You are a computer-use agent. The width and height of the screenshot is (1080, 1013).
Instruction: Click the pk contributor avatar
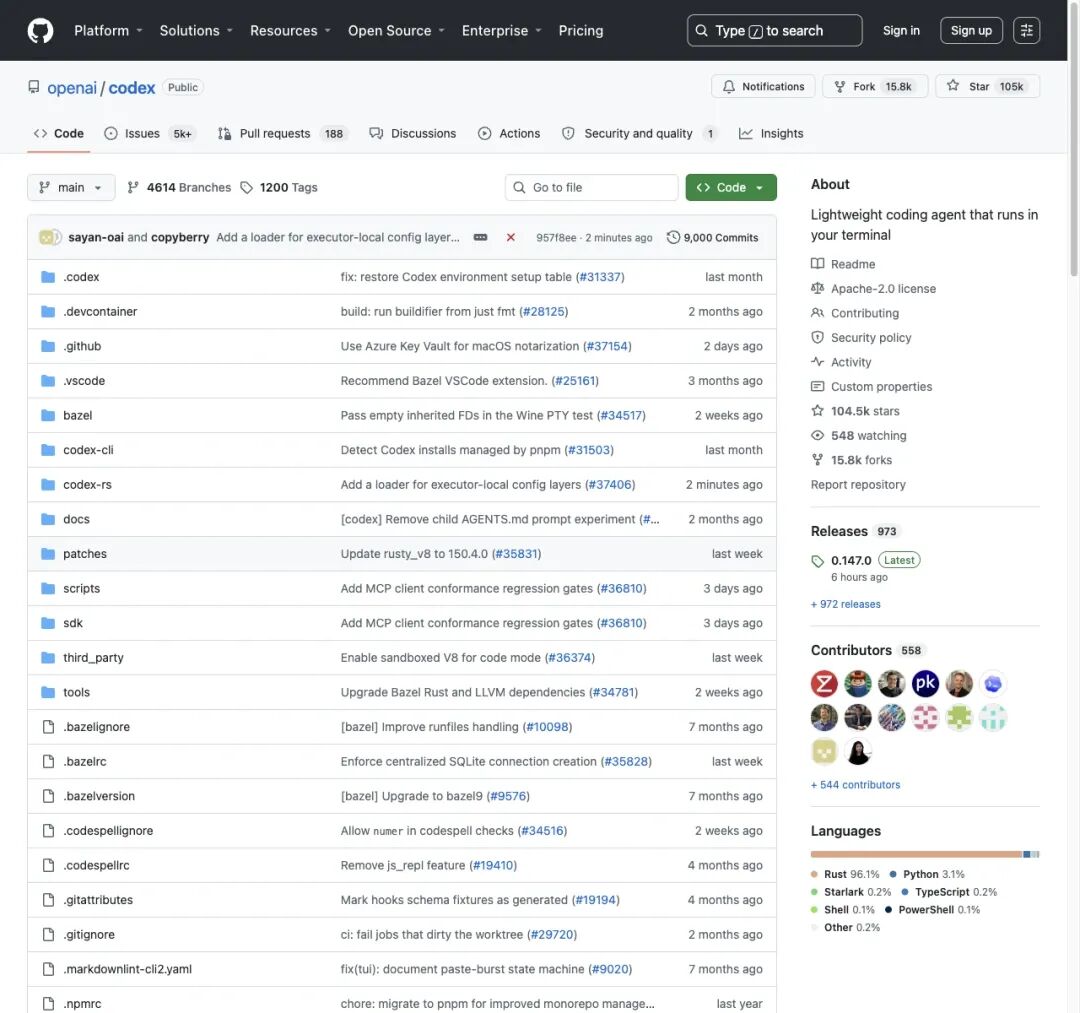point(925,683)
